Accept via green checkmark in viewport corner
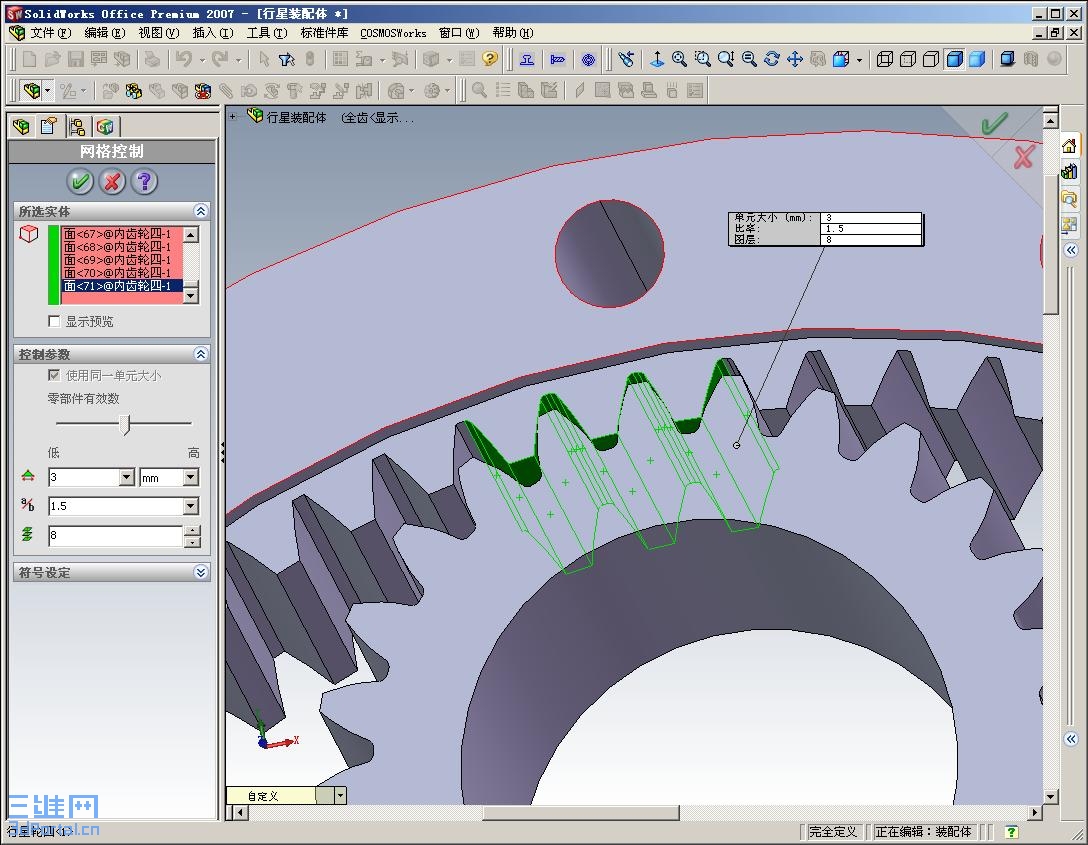Image resolution: width=1088 pixels, height=845 pixels. pos(994,123)
